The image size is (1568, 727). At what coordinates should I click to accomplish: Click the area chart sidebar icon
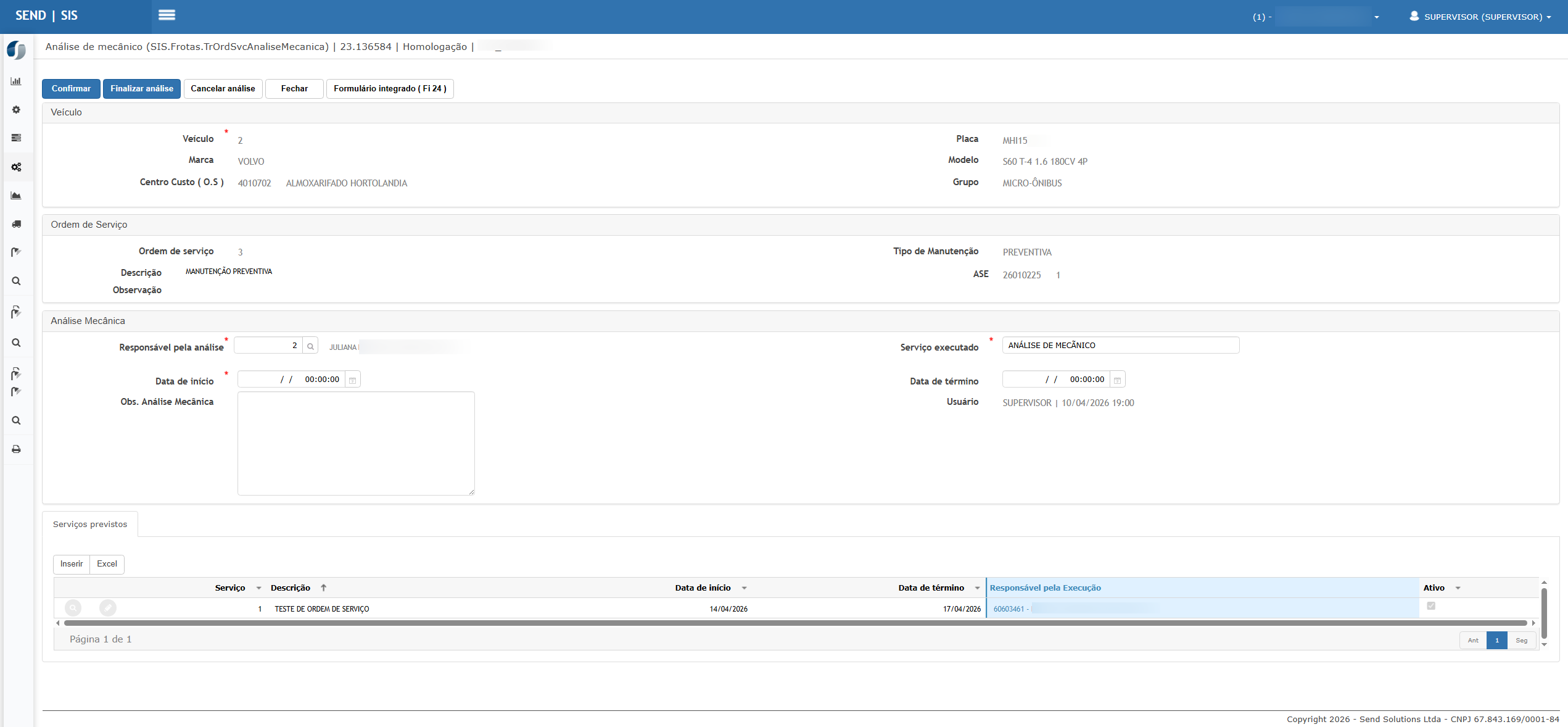click(x=16, y=196)
